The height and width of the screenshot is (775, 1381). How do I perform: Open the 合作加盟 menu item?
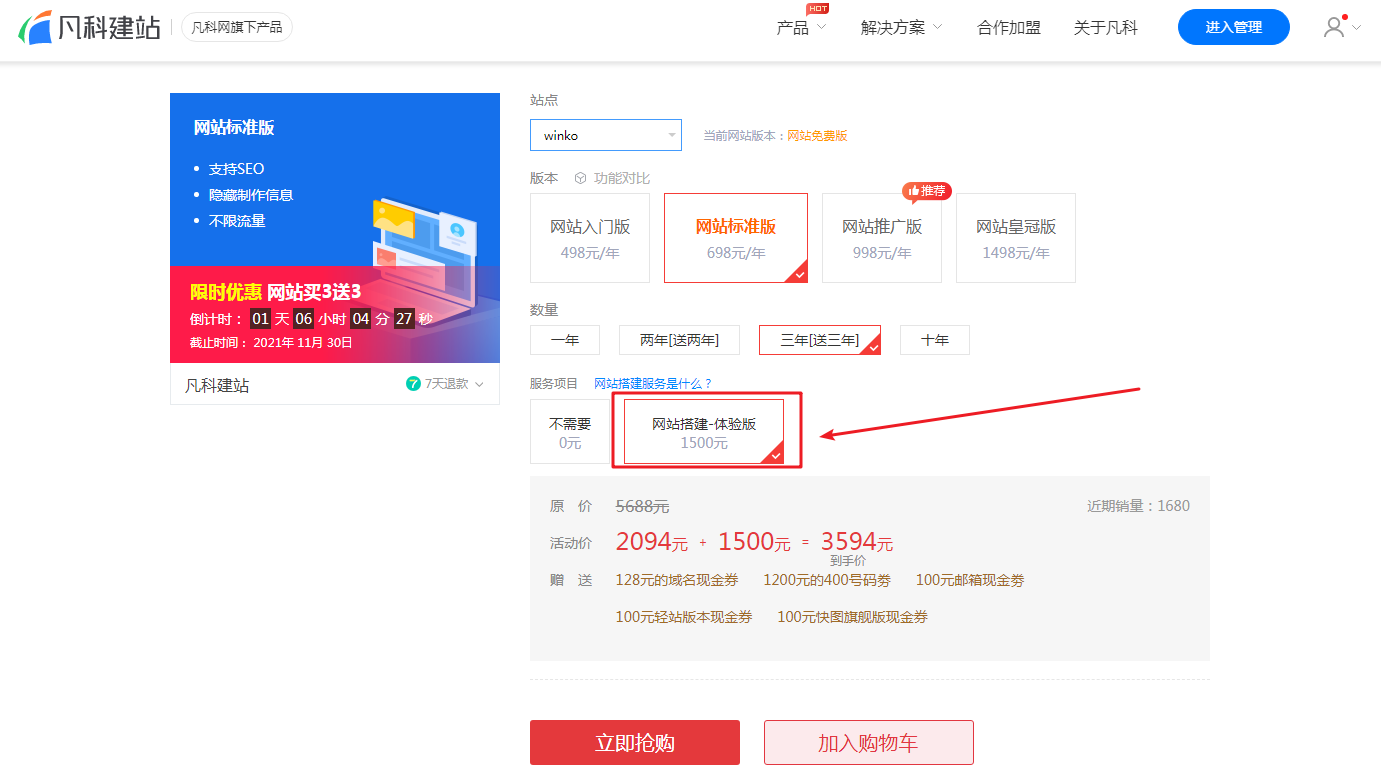[1009, 27]
